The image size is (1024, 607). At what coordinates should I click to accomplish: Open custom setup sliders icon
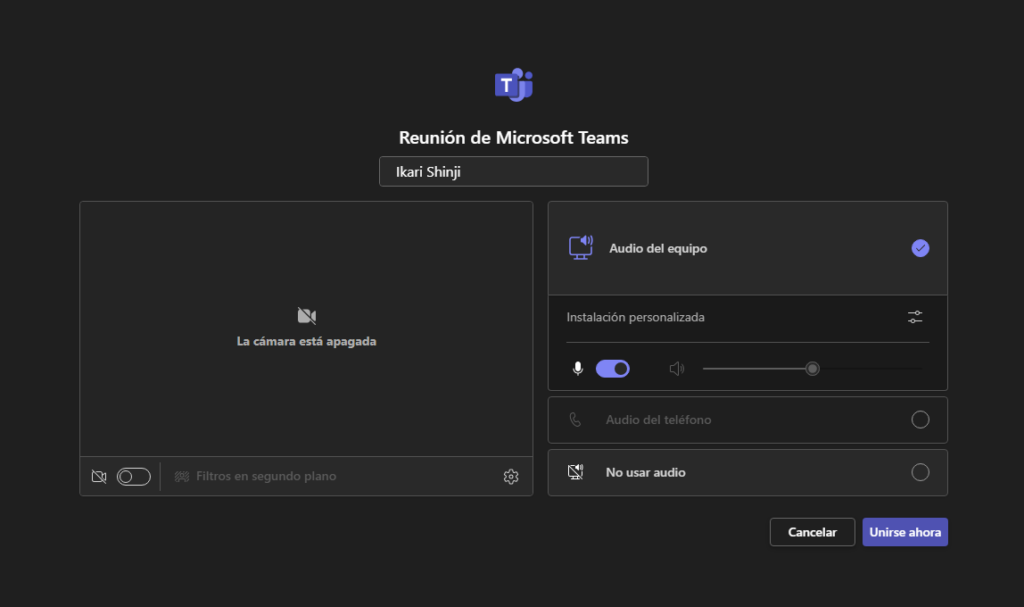915,317
